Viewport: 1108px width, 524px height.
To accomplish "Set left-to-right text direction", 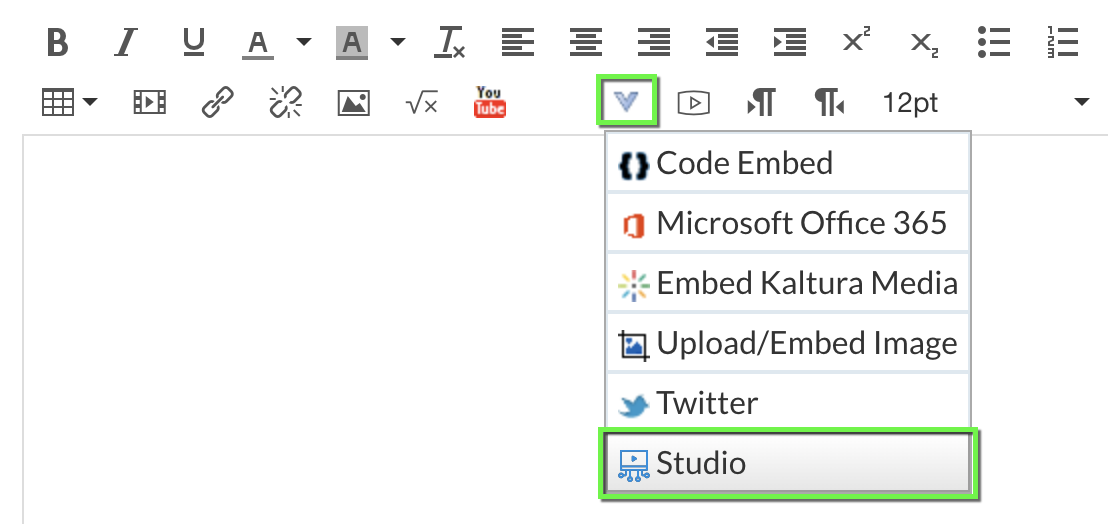I will [x=761, y=103].
